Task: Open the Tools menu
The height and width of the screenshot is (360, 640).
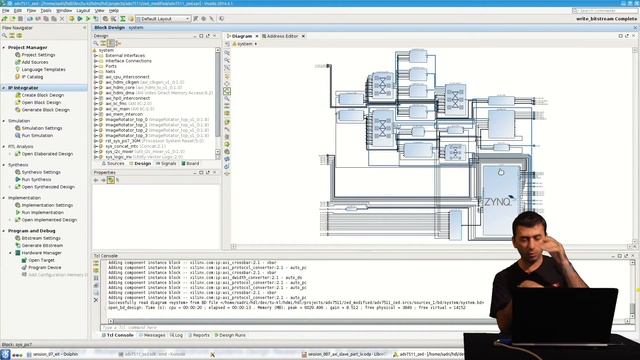Action: click(46, 11)
